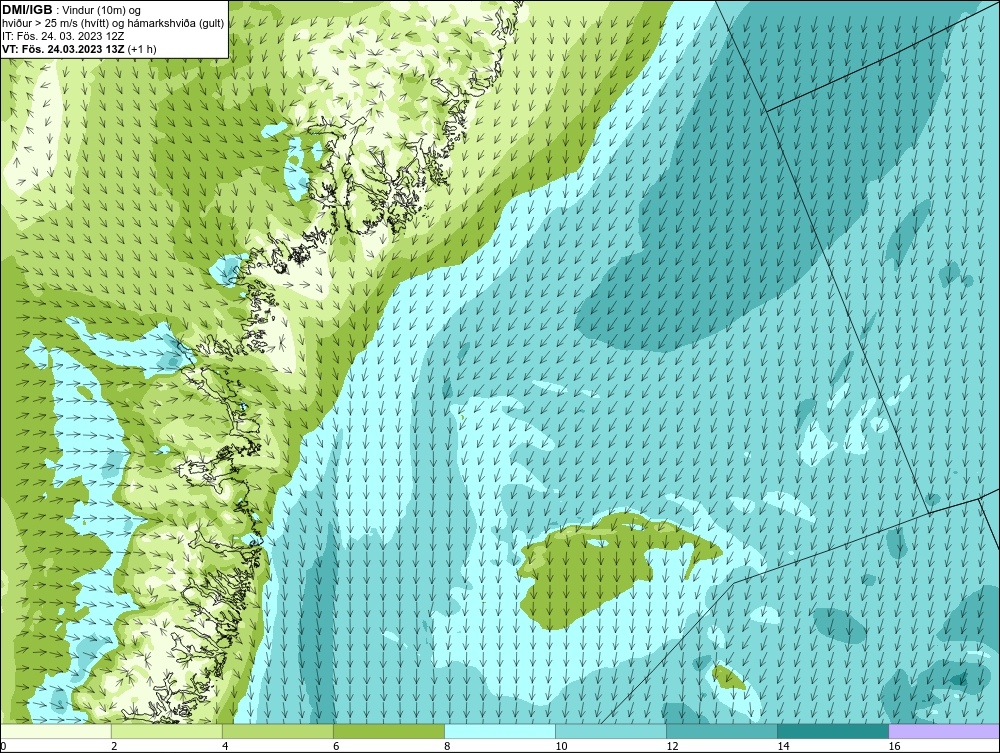The width and height of the screenshot is (1000, 753).
Task: Click the 10–12 m/s turquoise legend swatch
Action: (x=610, y=731)
